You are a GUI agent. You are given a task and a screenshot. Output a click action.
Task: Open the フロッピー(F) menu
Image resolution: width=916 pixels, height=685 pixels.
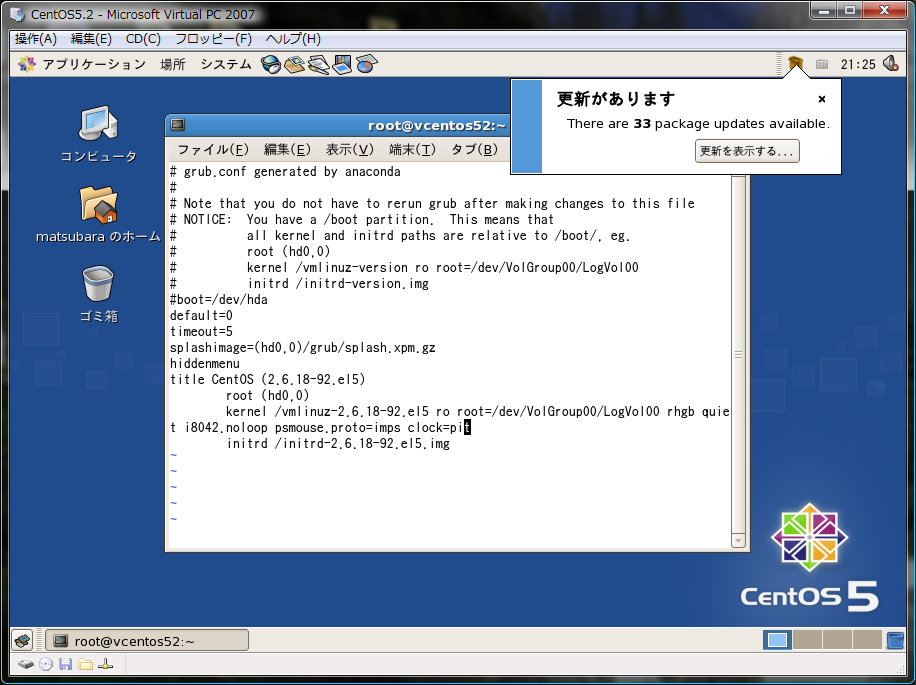(x=213, y=39)
